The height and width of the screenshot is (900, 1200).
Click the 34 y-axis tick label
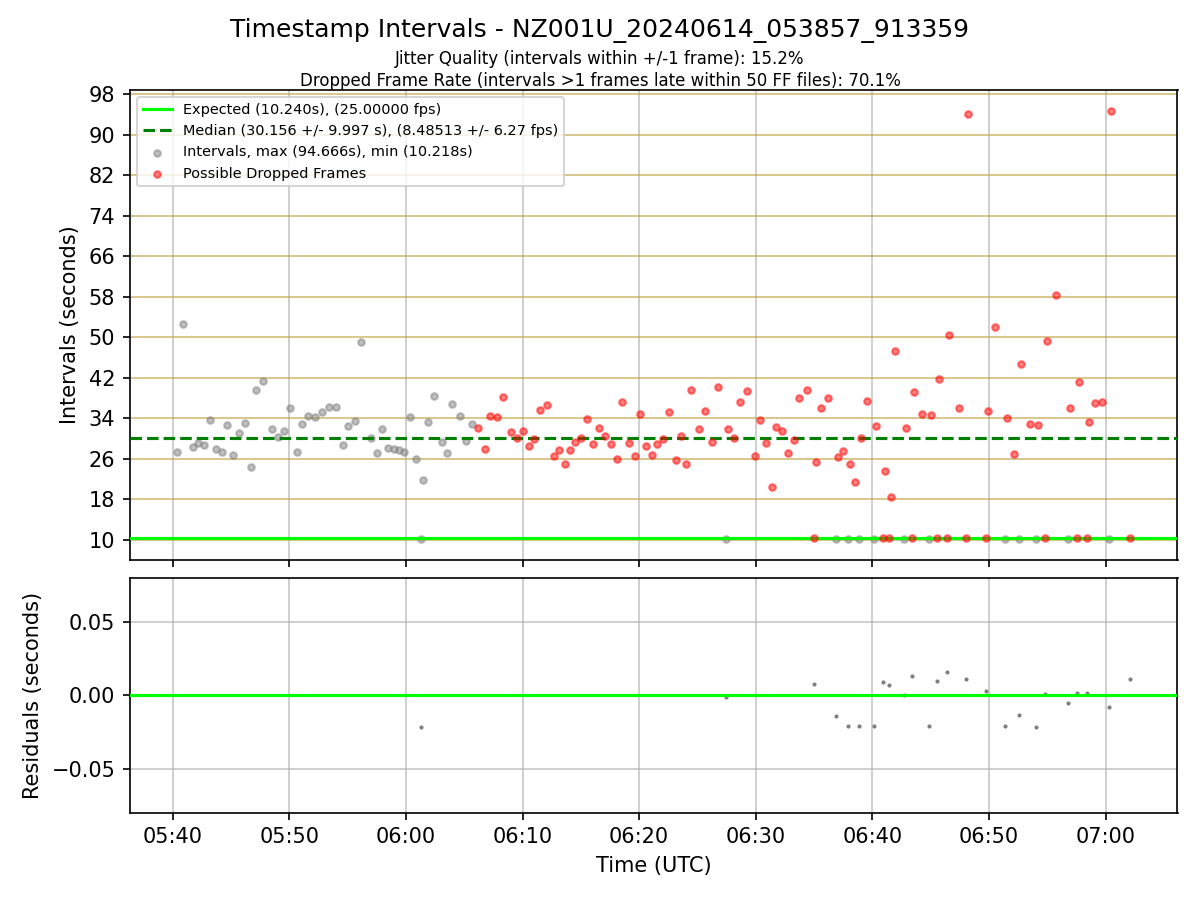103,418
